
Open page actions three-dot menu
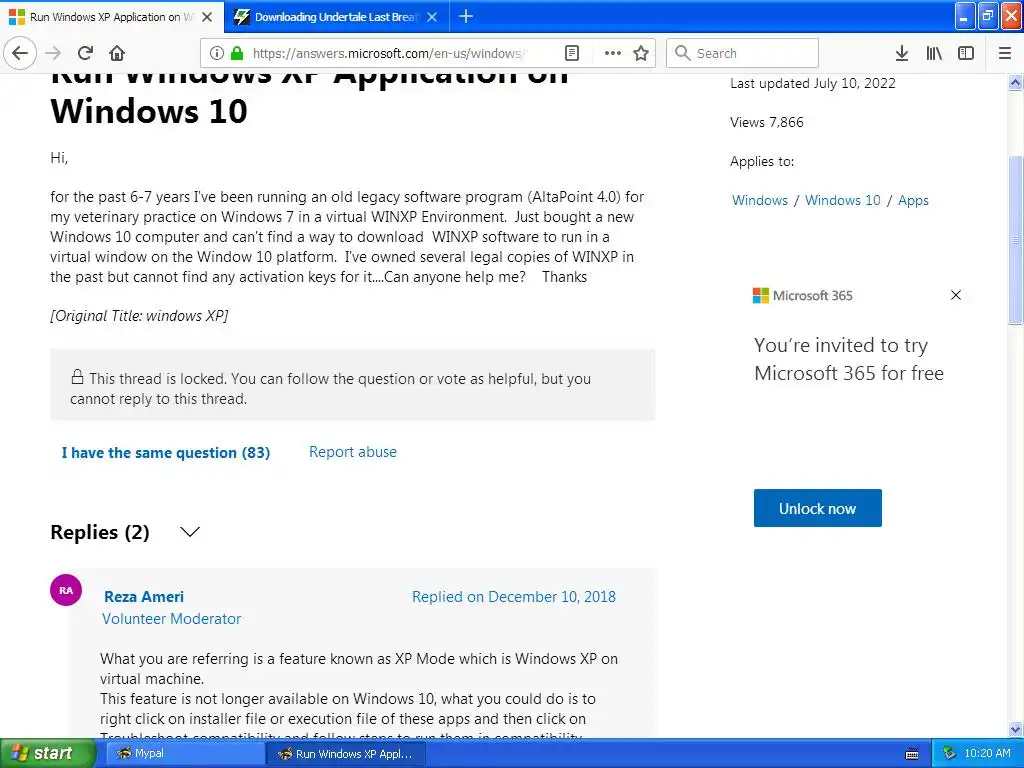613,53
